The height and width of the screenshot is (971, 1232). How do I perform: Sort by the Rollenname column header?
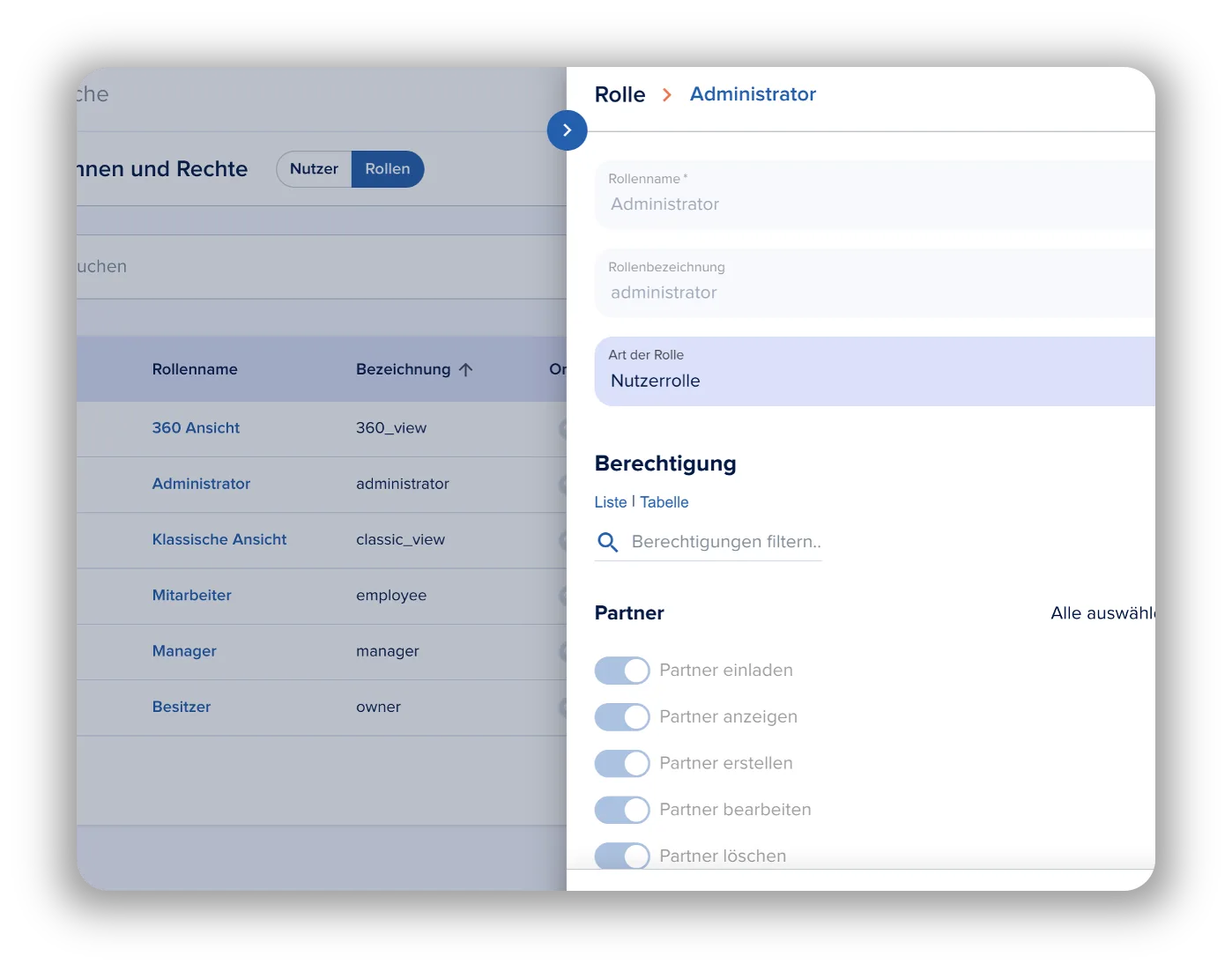click(195, 370)
